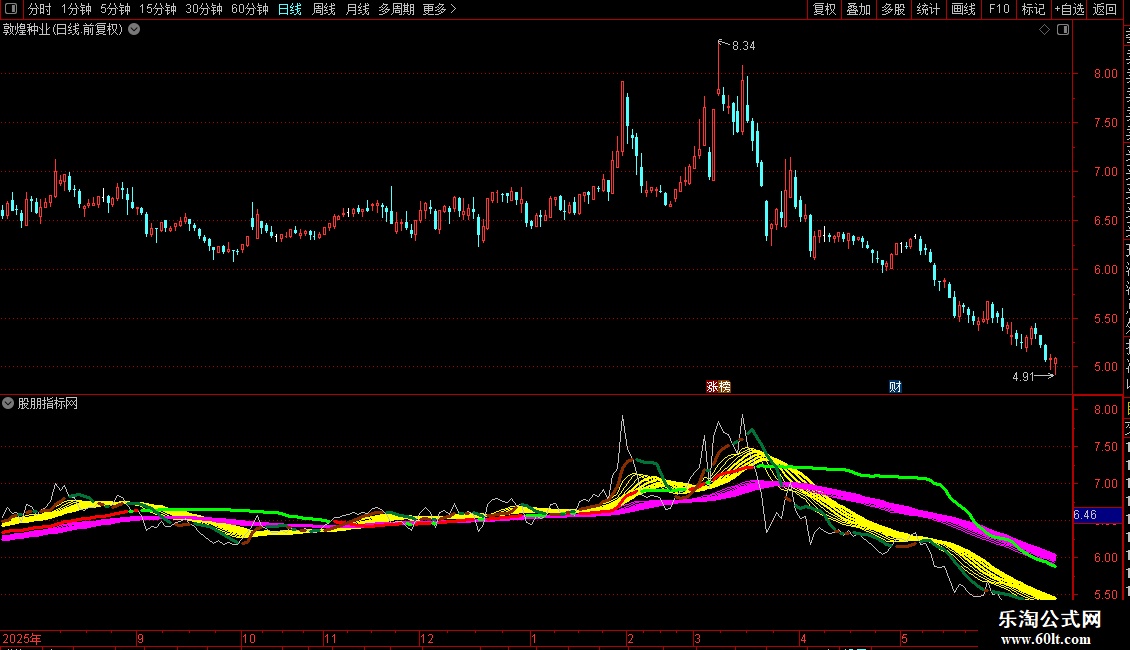Viewport: 1130px width, 650px height.
Task: Click the panel layout icon at top-left
Action: click(11, 9)
